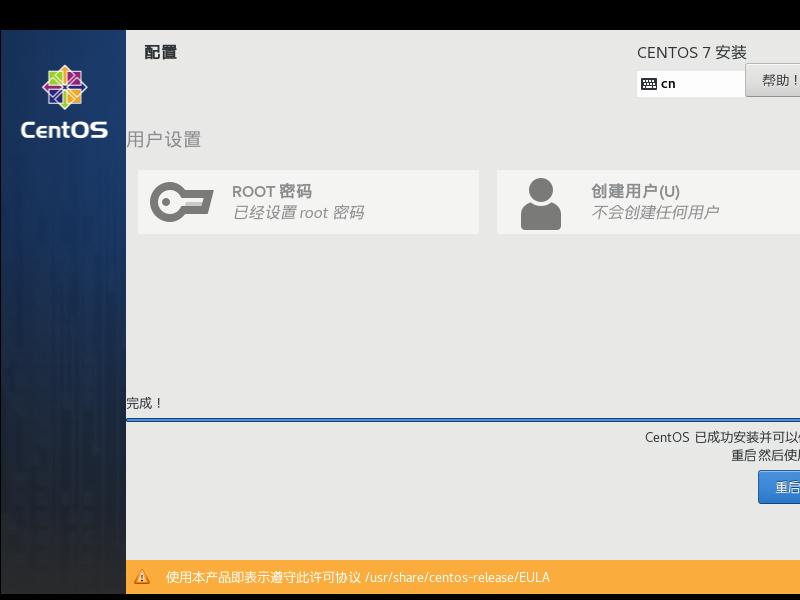Click the create user person icon

pyautogui.click(x=541, y=202)
